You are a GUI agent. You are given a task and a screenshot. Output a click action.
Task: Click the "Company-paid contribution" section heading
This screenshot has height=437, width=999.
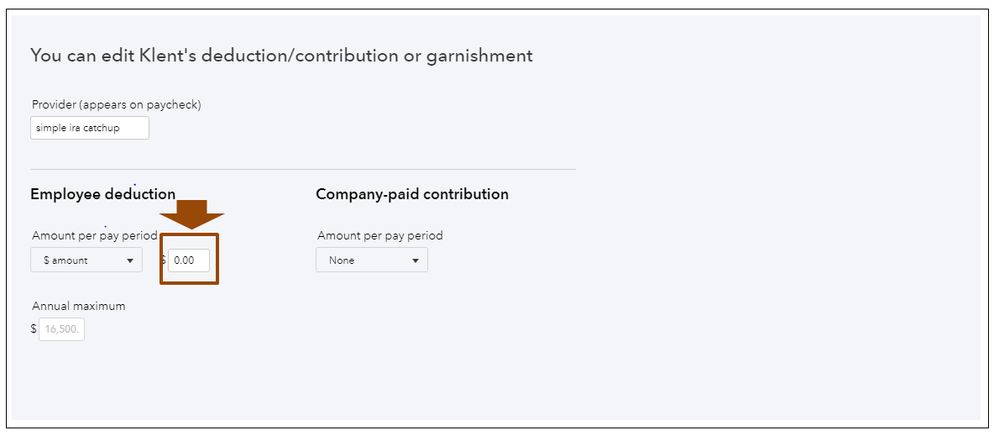click(412, 194)
